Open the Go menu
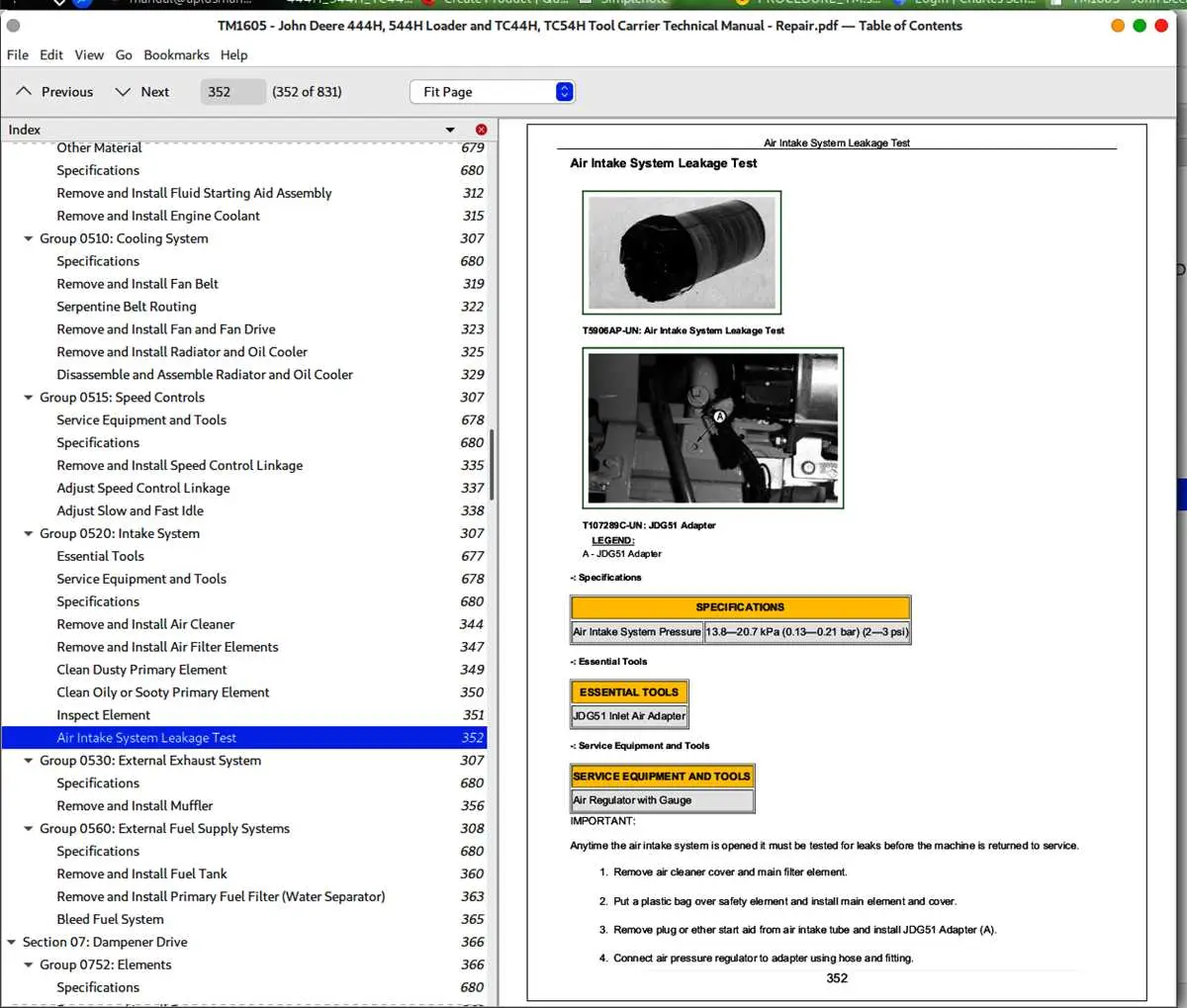The width and height of the screenshot is (1187, 1008). pyautogui.click(x=124, y=55)
